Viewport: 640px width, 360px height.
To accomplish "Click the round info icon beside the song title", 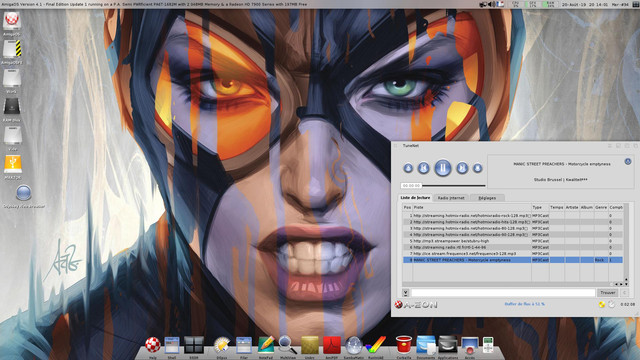I will pos(628,162).
